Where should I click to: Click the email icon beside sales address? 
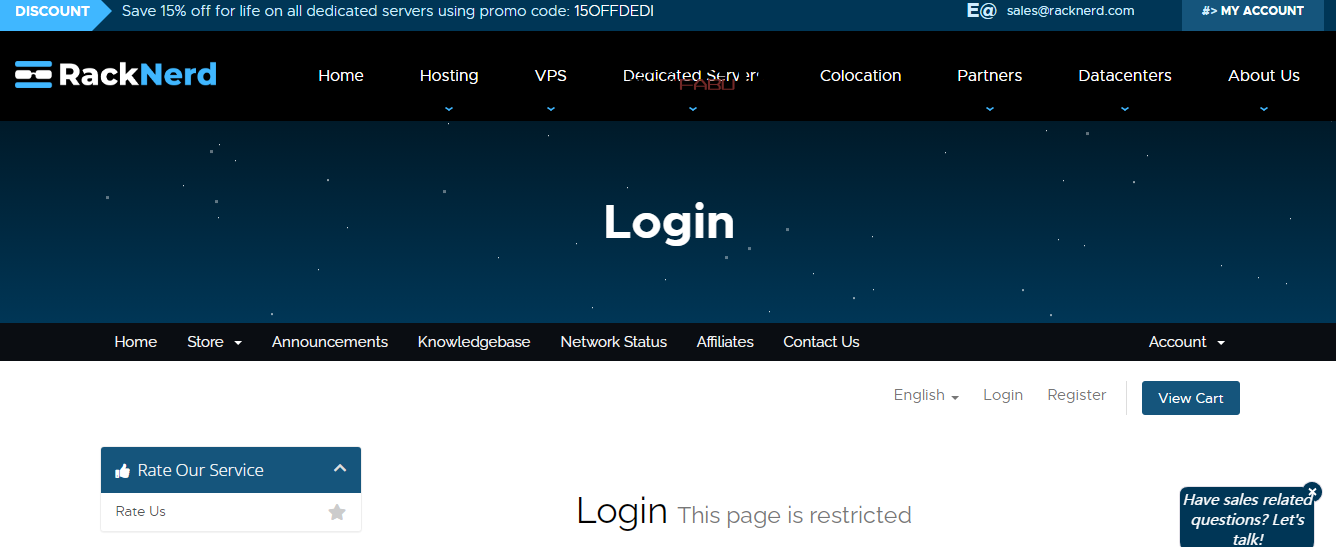[x=981, y=11]
